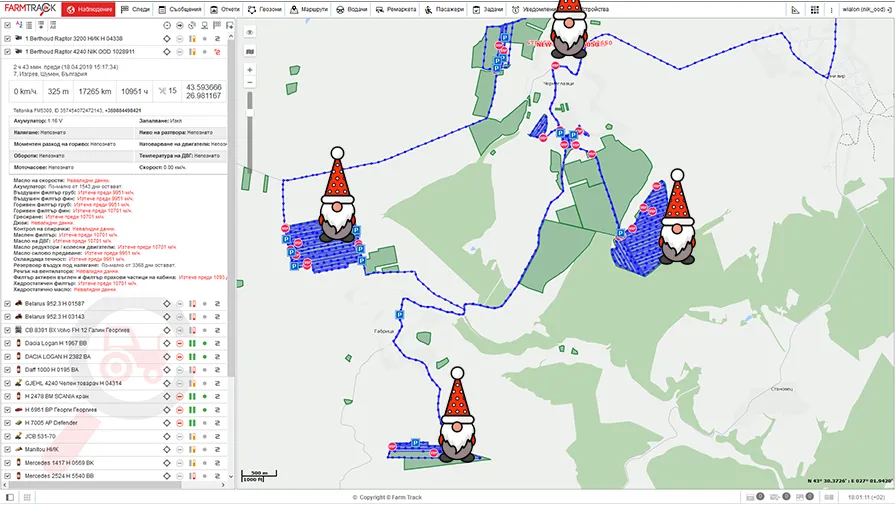Click track diamond icon for Berthoud Raptor 3200

[167, 38]
